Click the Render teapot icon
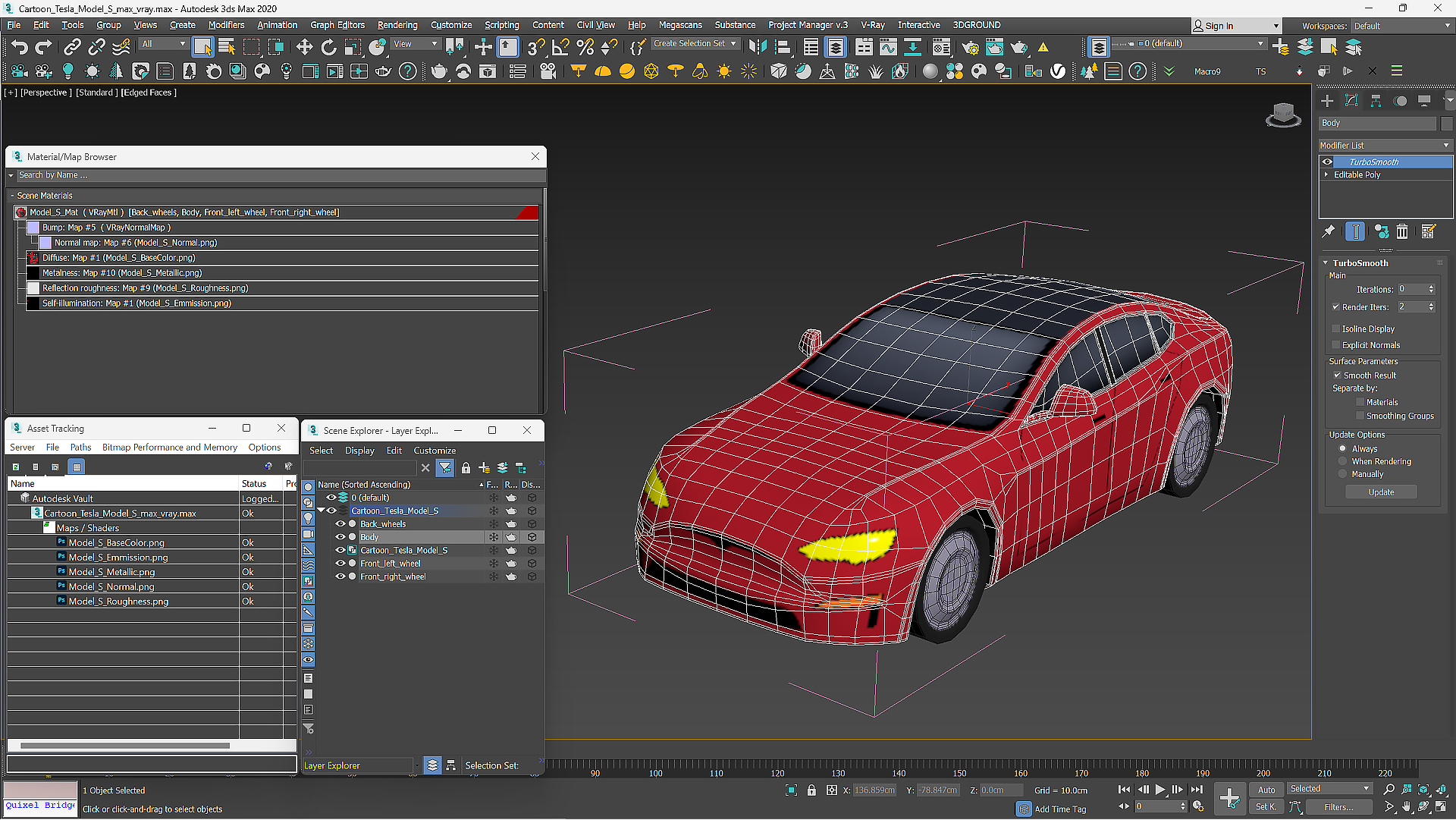This screenshot has width=1456, height=820. (1018, 47)
